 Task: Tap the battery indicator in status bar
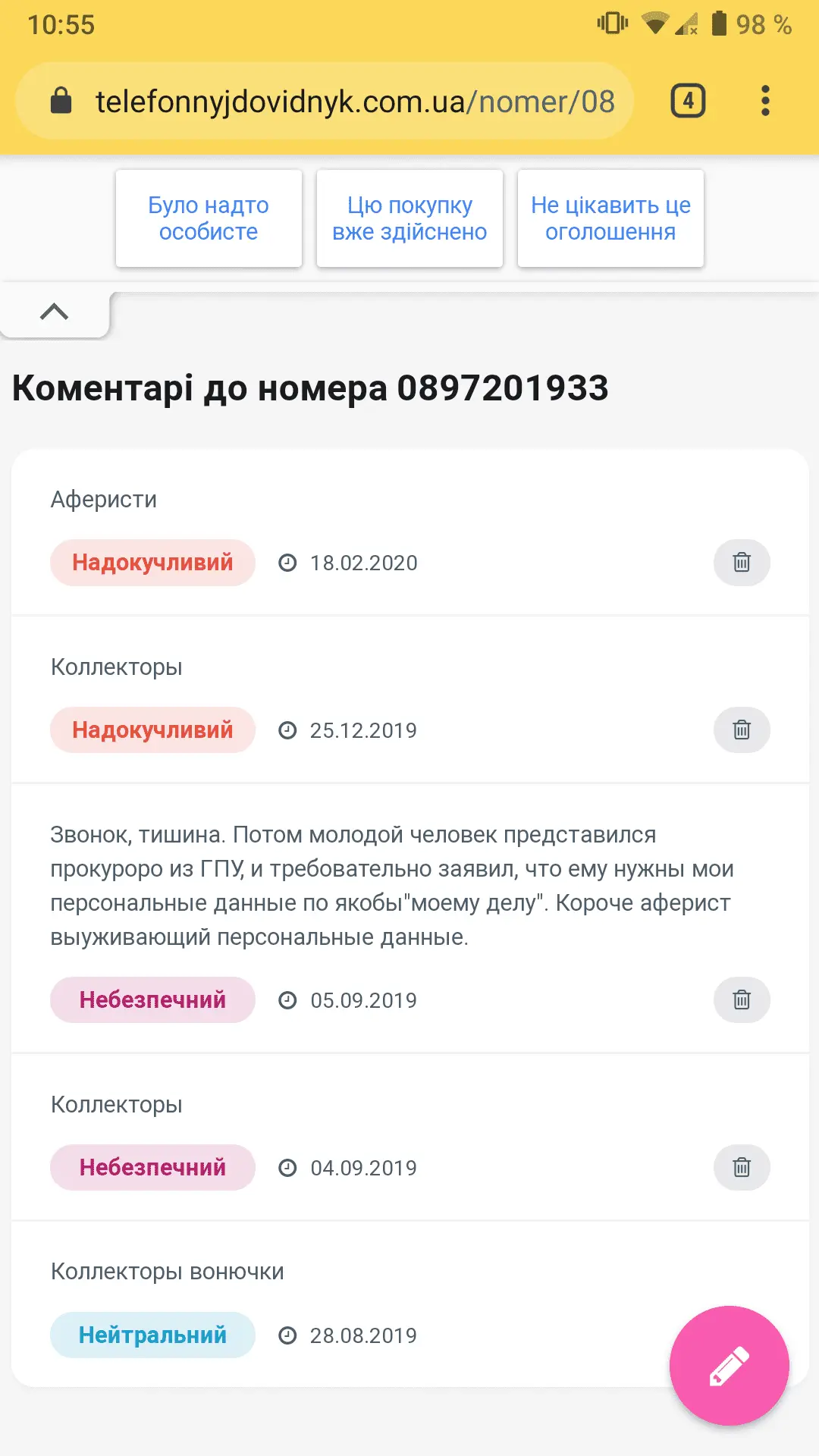click(719, 24)
